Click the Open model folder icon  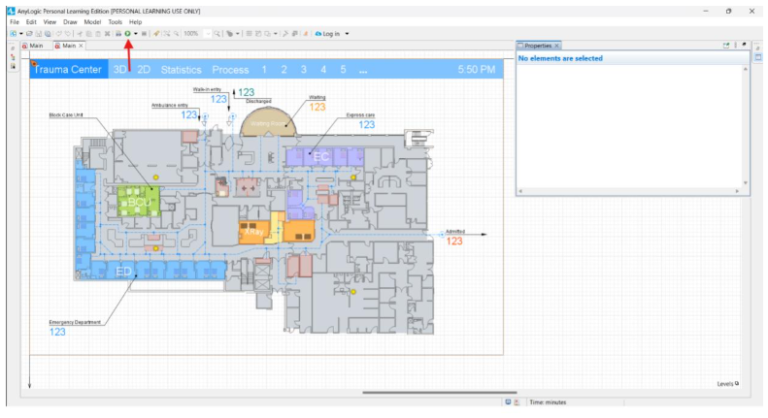(x=29, y=34)
